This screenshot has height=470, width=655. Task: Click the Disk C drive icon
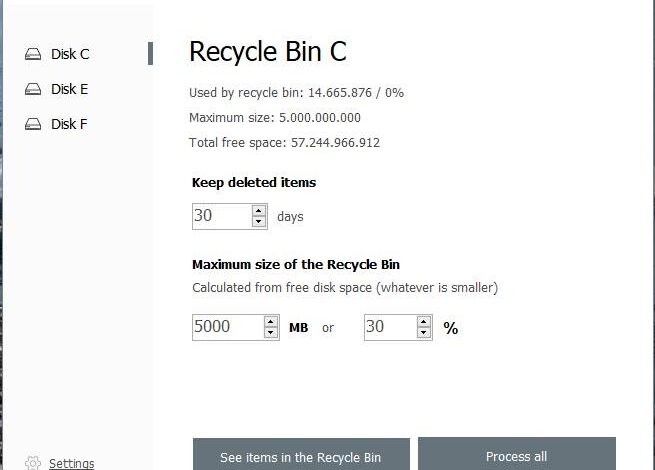(x=33, y=54)
